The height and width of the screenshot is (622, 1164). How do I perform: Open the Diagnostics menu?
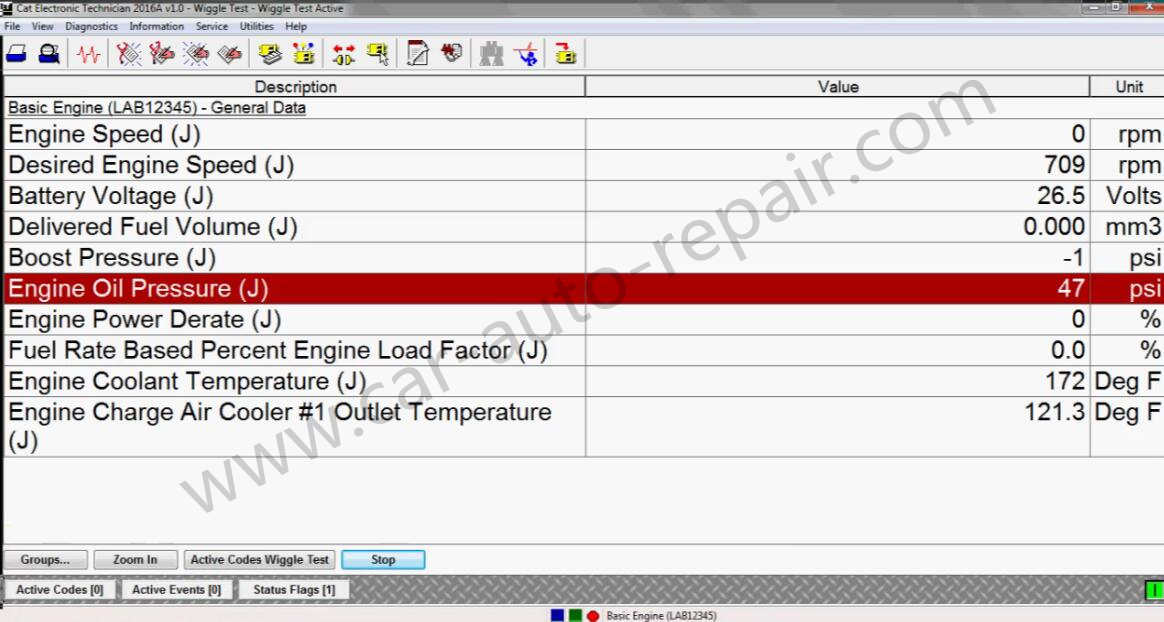(x=91, y=26)
